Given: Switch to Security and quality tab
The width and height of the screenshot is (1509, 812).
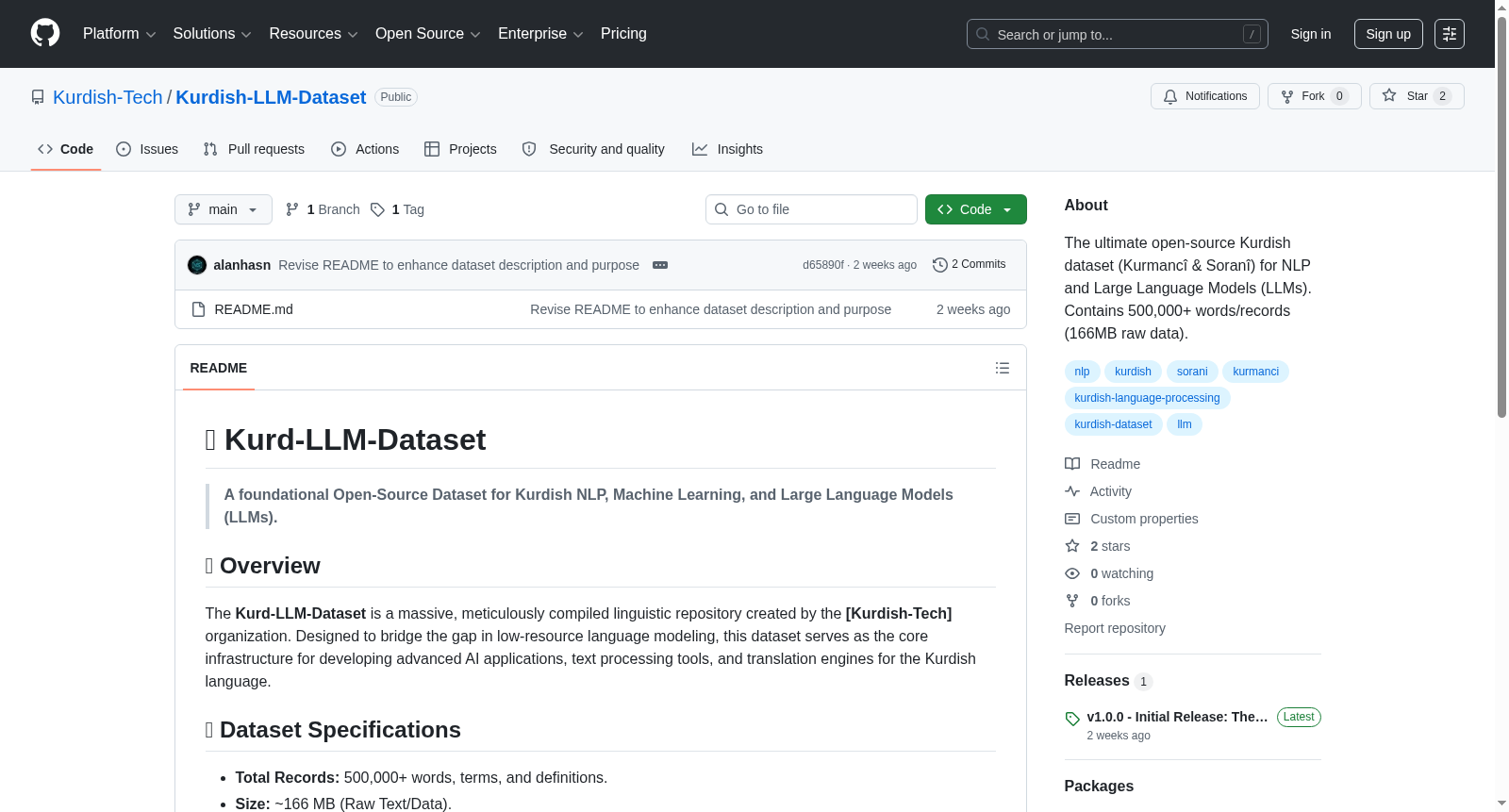Looking at the screenshot, I should (x=593, y=149).
